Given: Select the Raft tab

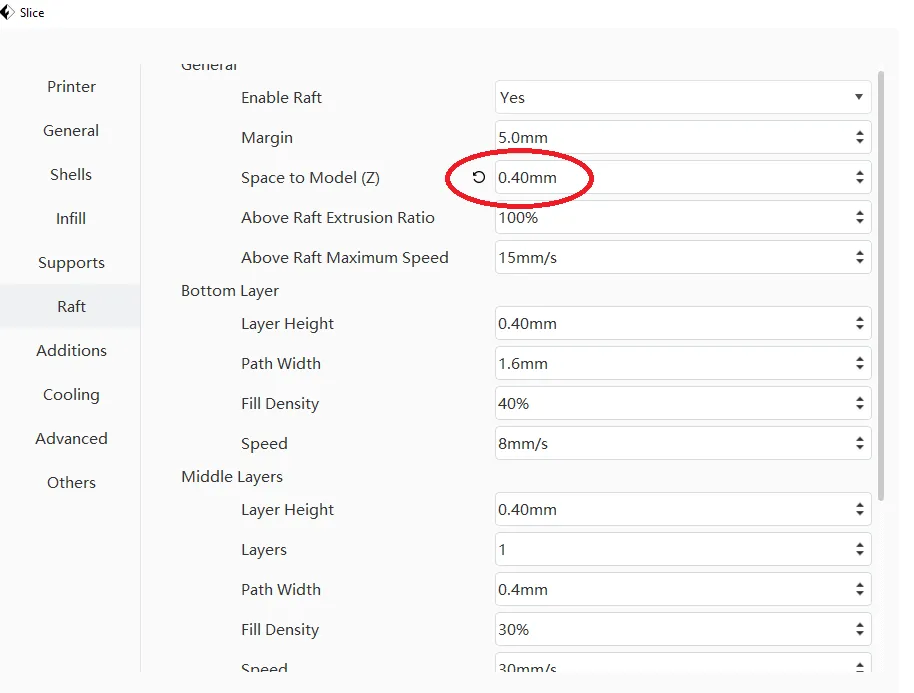Looking at the screenshot, I should (71, 307).
